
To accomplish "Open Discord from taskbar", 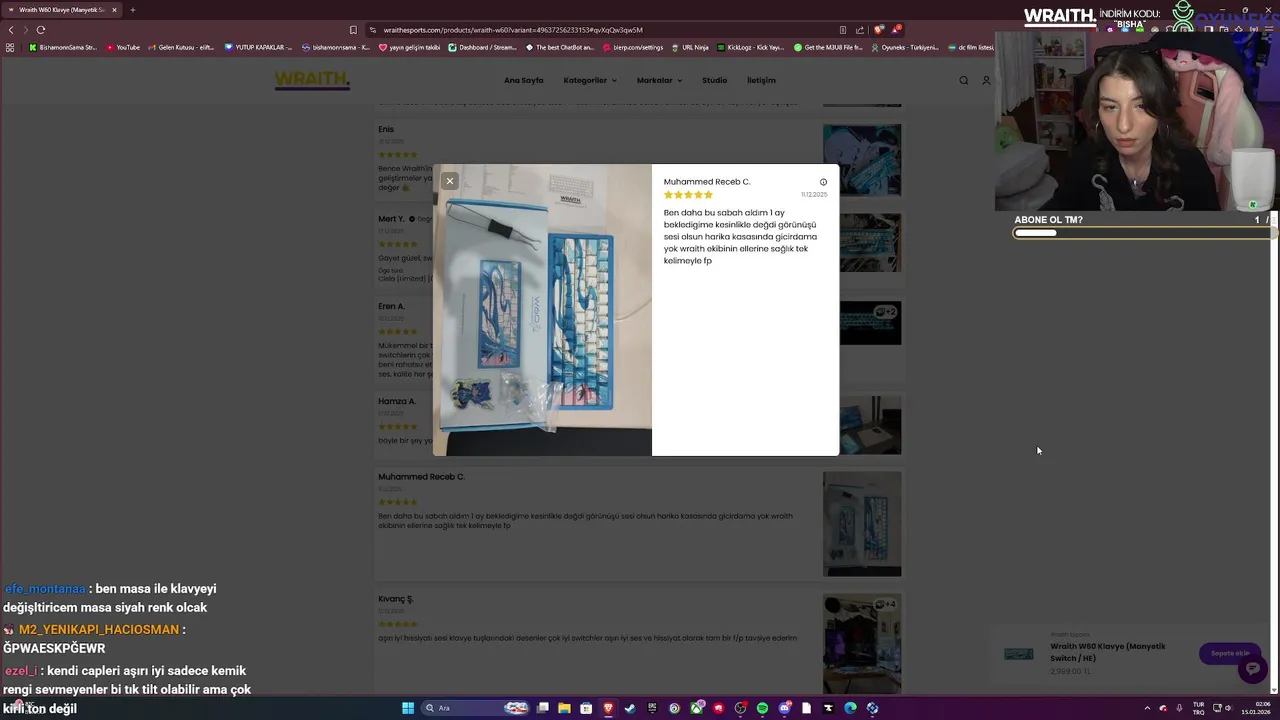I will coord(784,708).
